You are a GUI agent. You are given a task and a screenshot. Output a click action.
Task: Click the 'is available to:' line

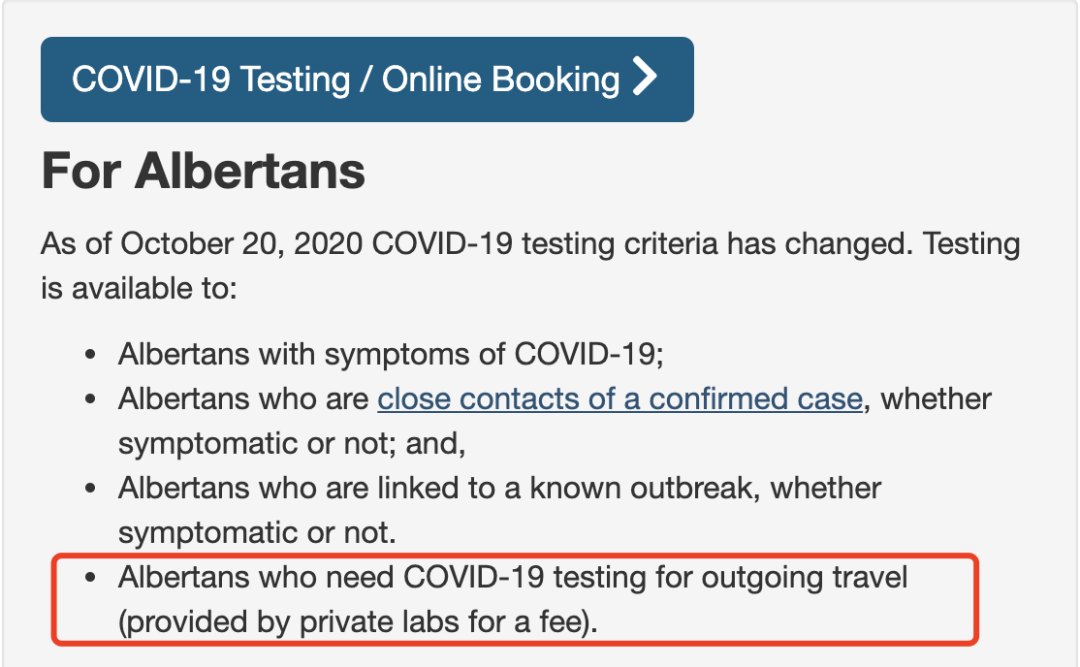click(x=138, y=289)
